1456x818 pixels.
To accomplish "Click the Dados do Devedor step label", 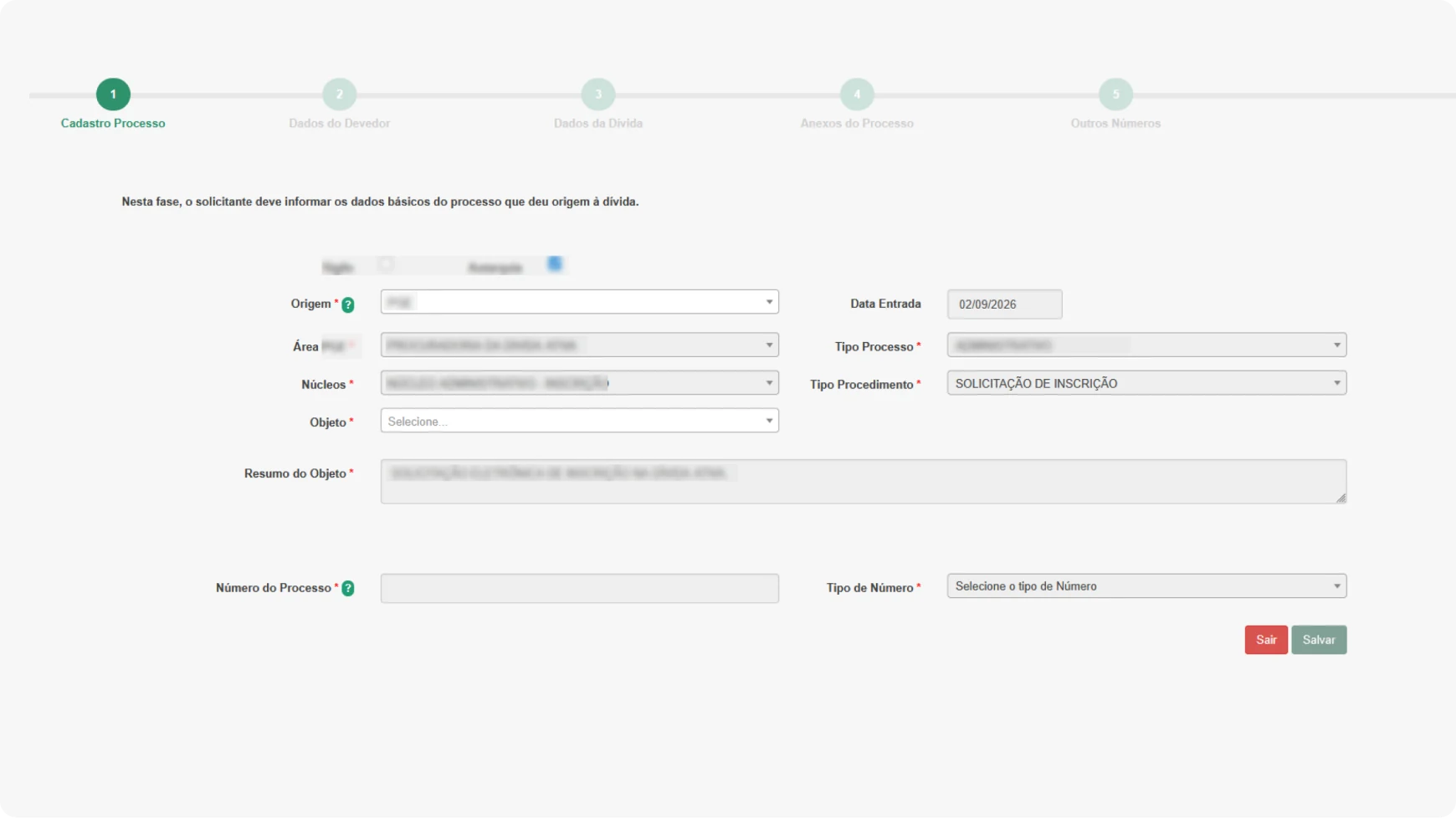I will 340,123.
